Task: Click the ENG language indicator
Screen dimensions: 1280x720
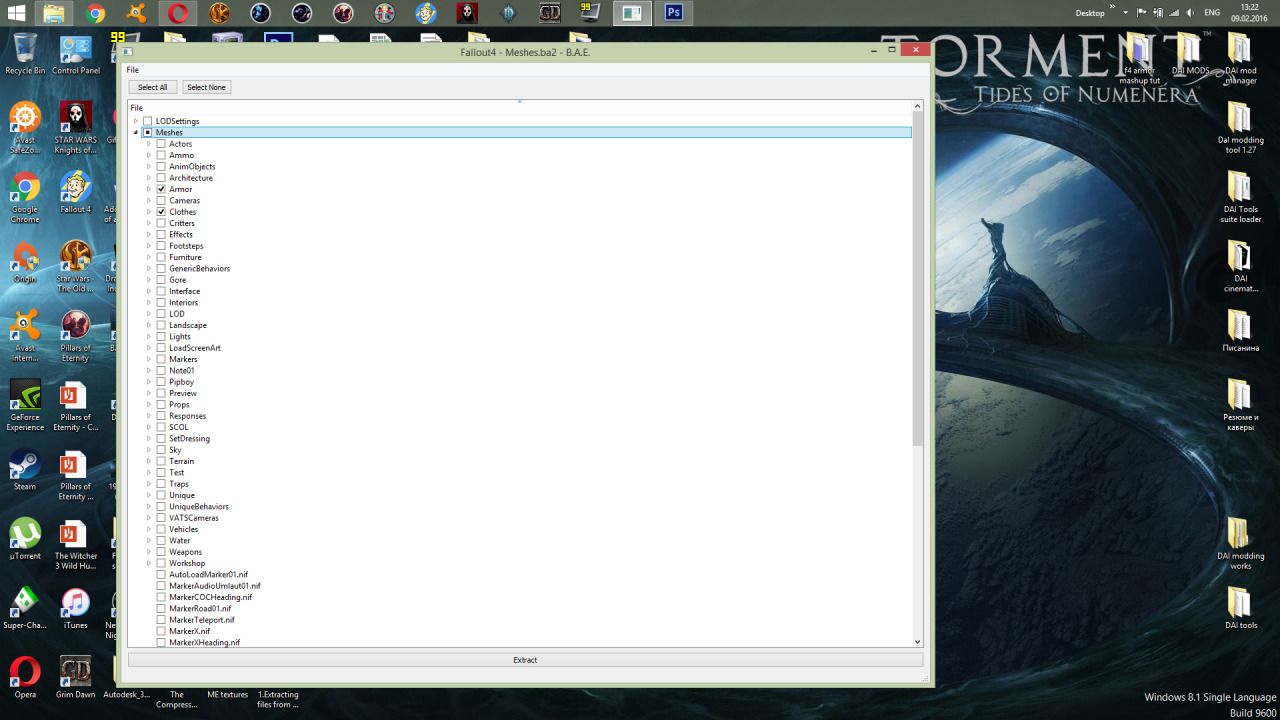Action: click(x=1212, y=13)
